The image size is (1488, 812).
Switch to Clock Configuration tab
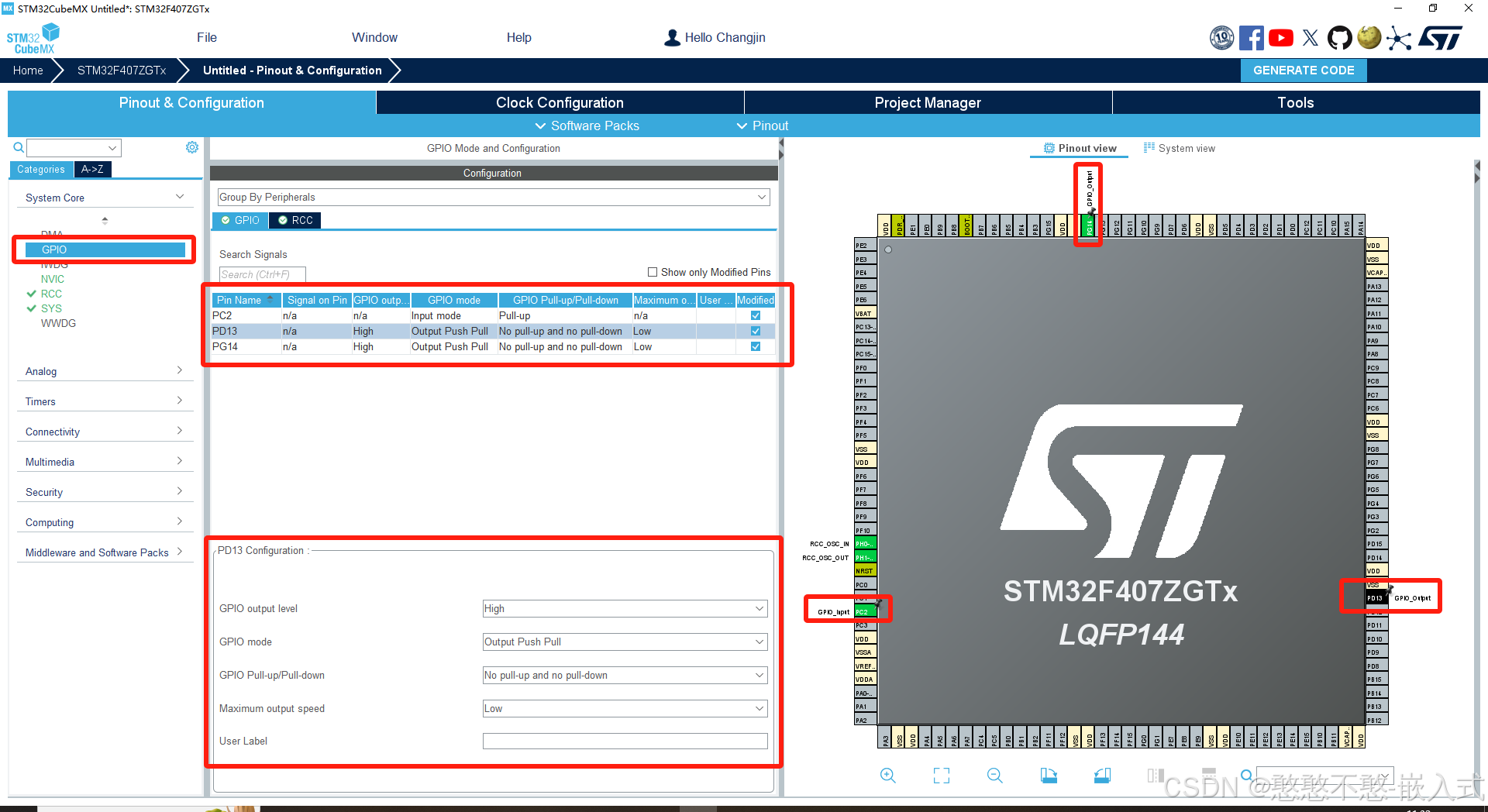point(560,102)
